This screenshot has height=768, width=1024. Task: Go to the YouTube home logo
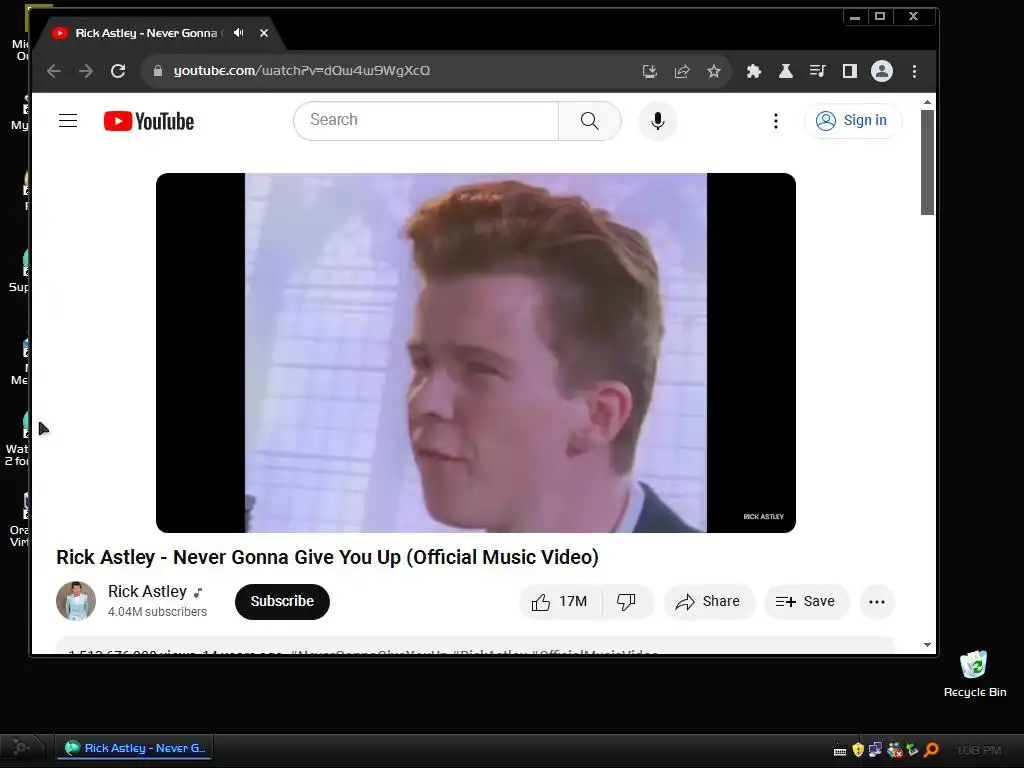click(149, 121)
